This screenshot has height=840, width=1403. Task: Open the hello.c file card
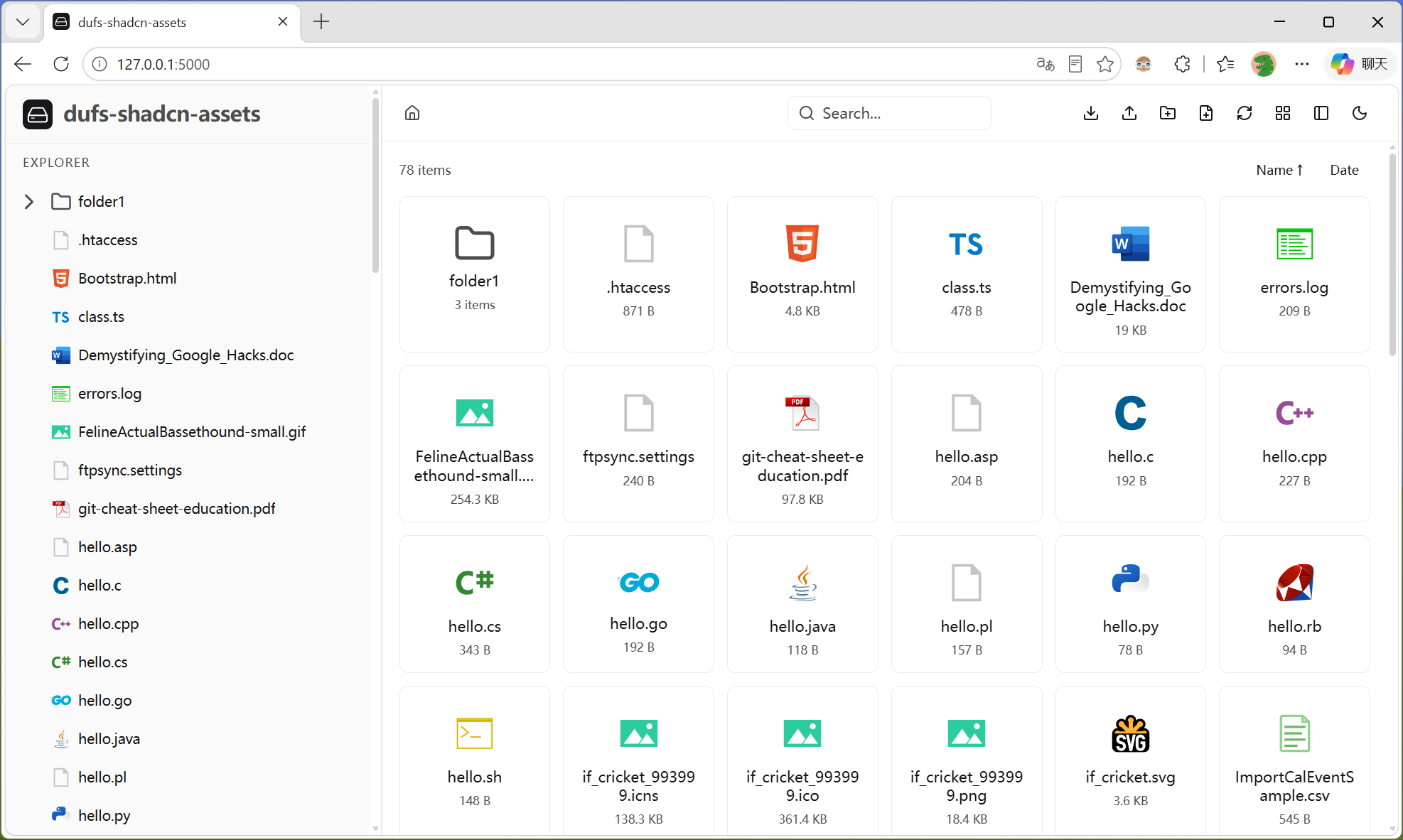tap(1130, 443)
